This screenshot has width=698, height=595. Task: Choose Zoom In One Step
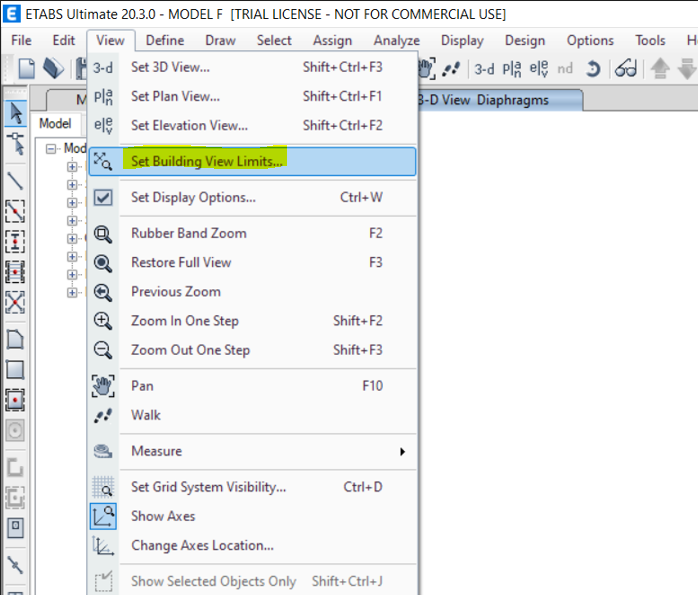point(252,321)
